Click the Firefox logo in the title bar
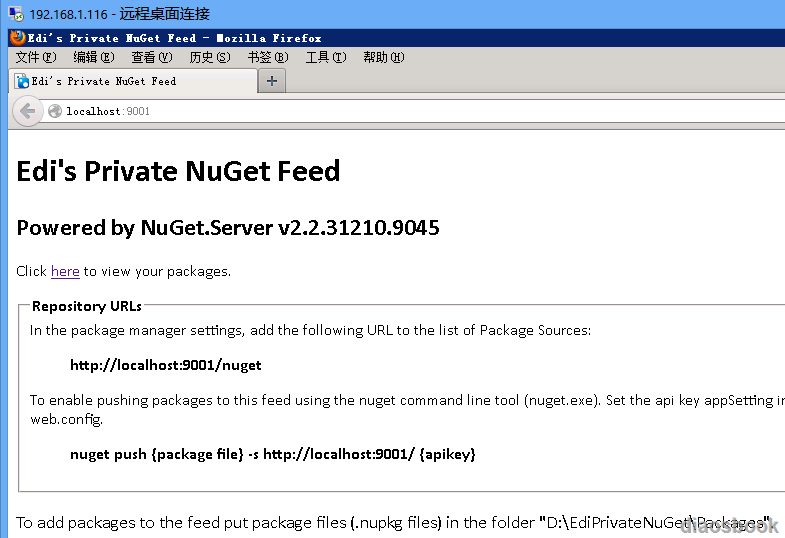Screen dimensions: 785x538 [x=18, y=38]
